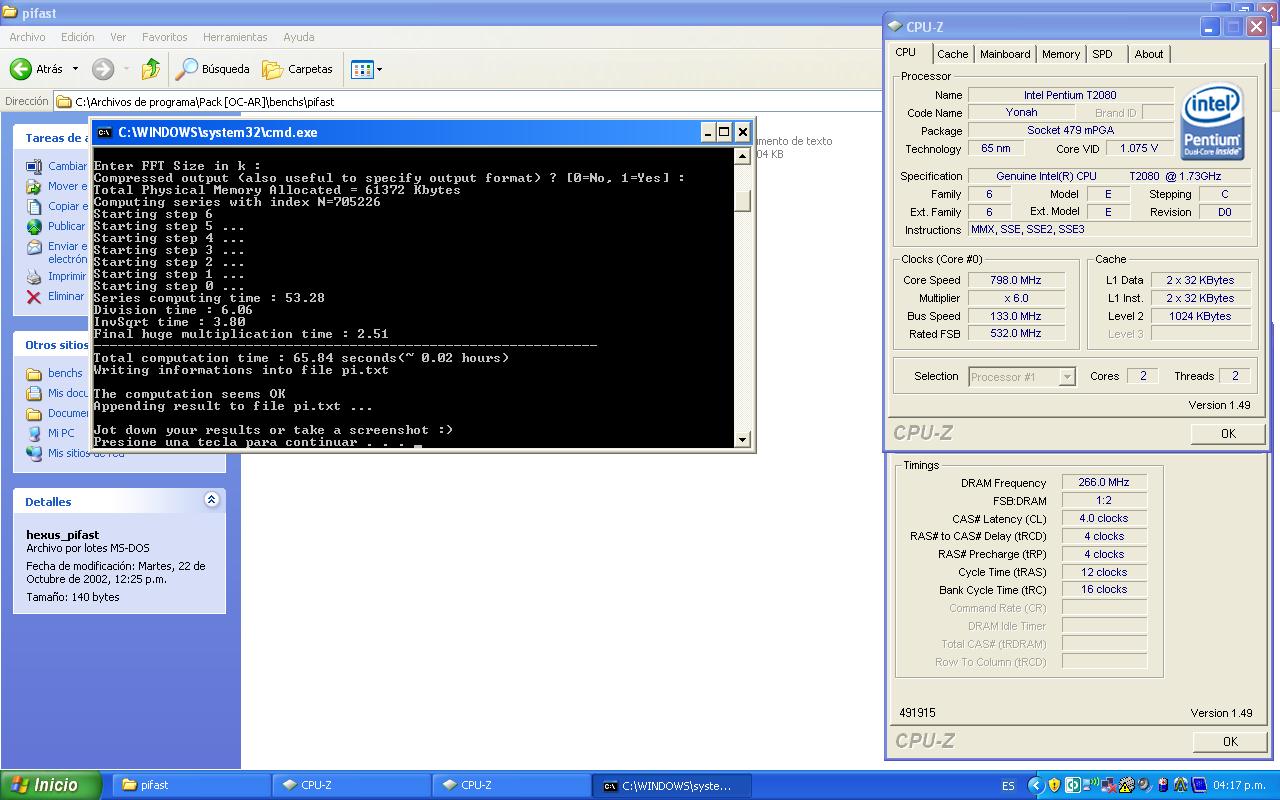Expand hidden tray icons arrow
This screenshot has width=1280, height=800.
pyautogui.click(x=1036, y=785)
